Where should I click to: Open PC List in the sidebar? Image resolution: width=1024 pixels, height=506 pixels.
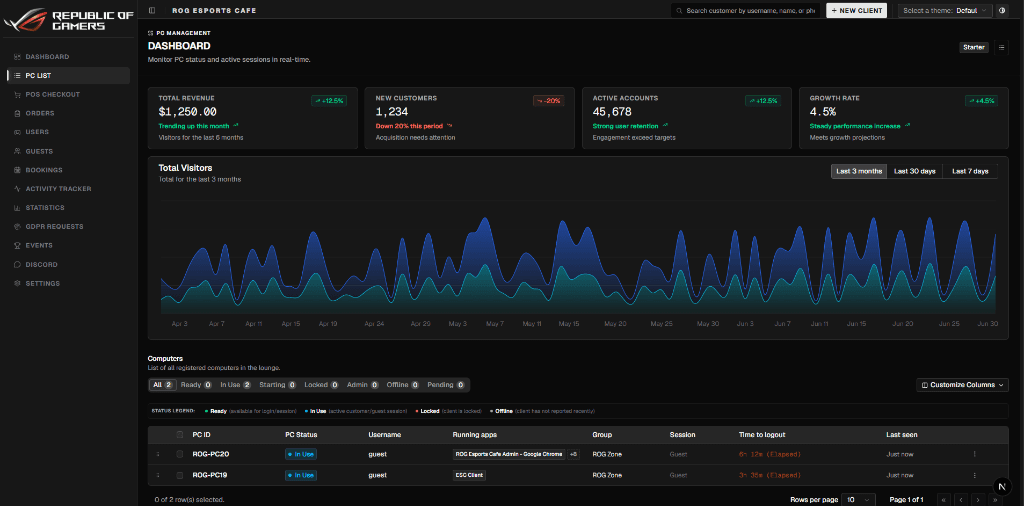click(69, 76)
